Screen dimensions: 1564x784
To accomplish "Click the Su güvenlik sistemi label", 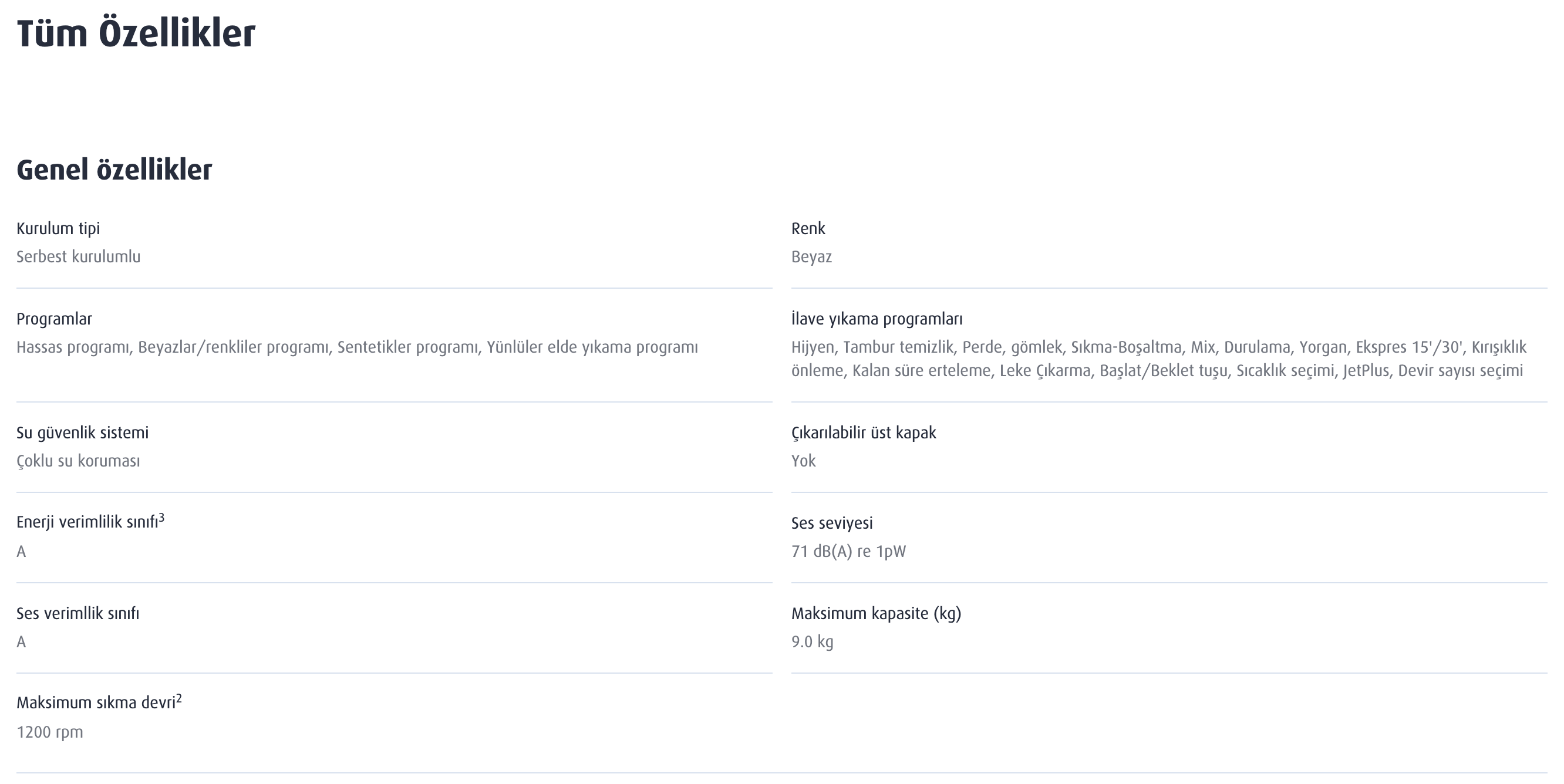I will [83, 432].
